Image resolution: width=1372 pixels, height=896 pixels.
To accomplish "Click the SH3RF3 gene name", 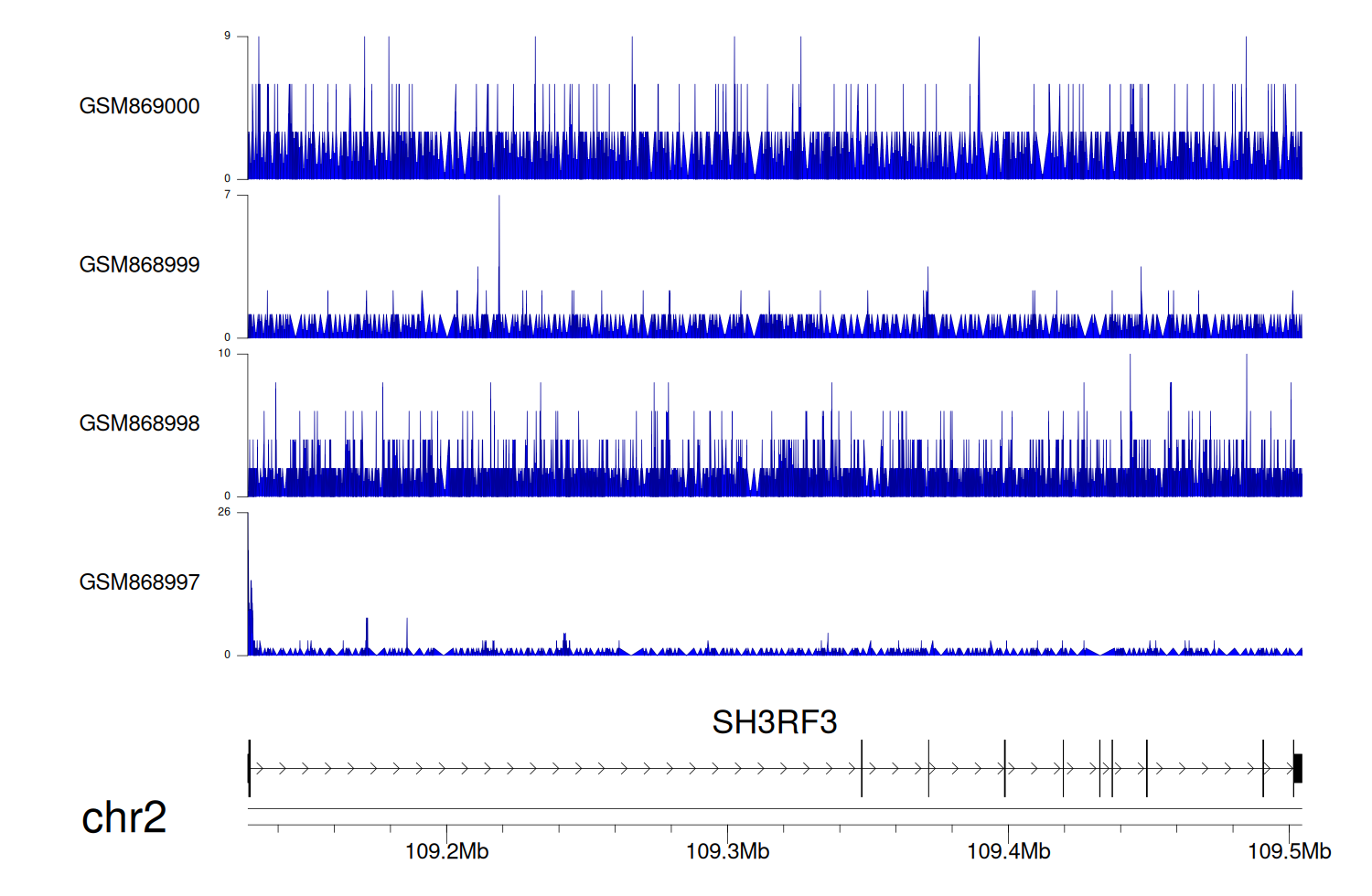I will [774, 722].
